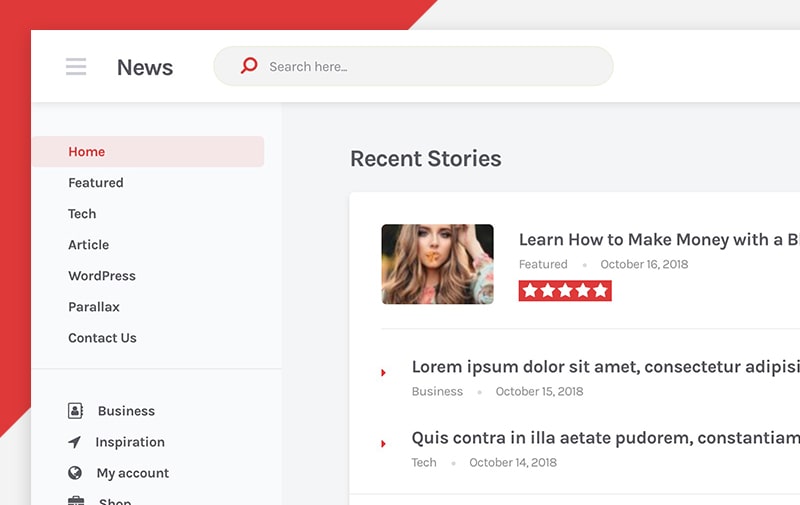Screen dimensions: 800x505
Task: Click the Business contact card icon
Action: tap(75, 411)
